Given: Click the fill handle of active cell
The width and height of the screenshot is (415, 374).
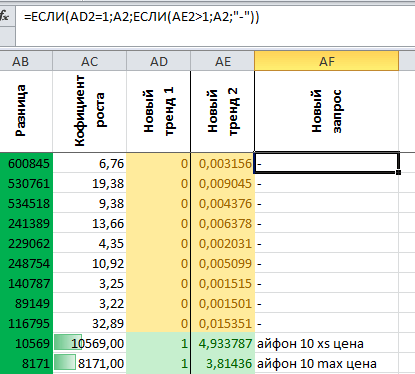Looking at the screenshot, I should coord(398,172).
